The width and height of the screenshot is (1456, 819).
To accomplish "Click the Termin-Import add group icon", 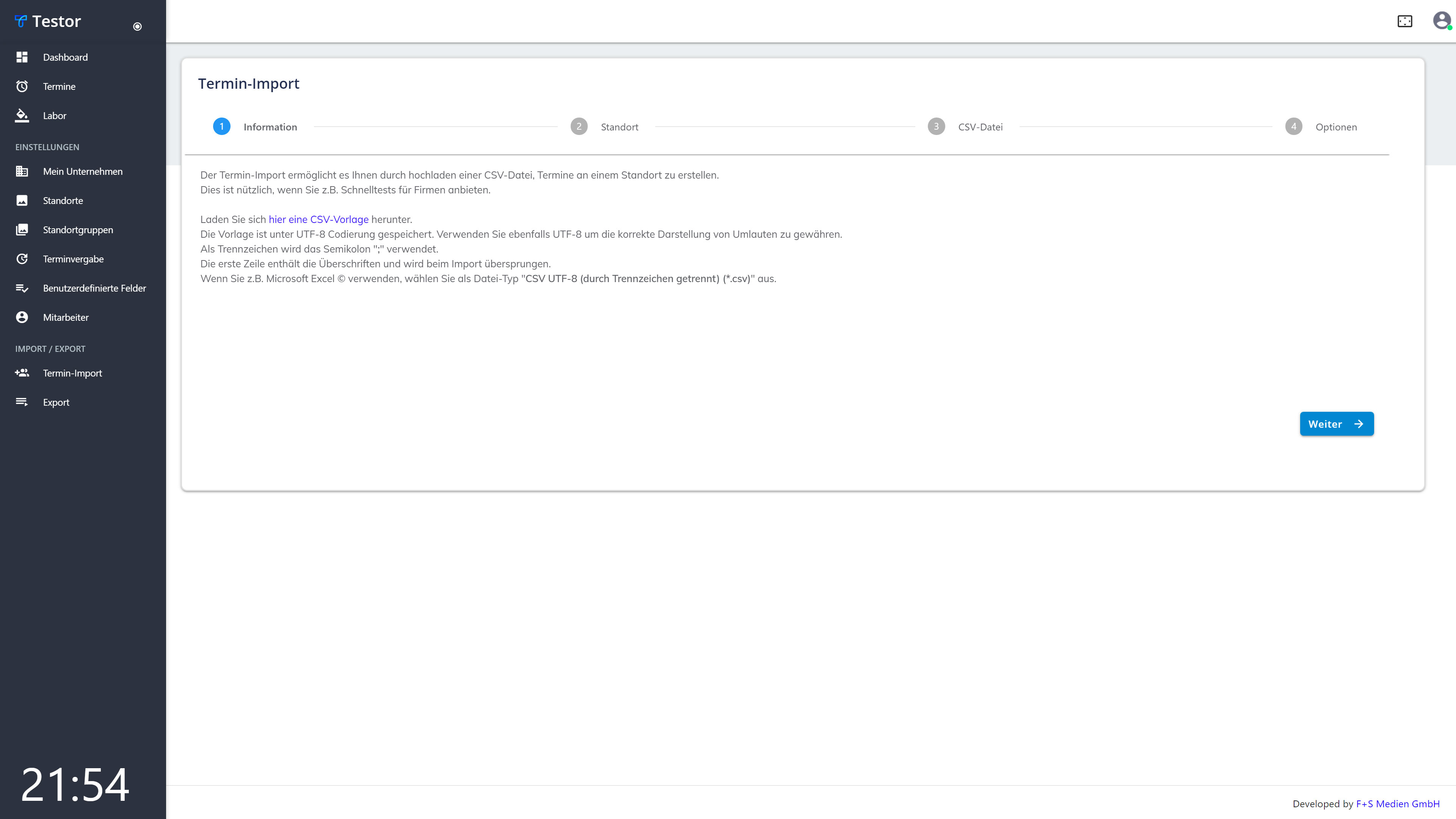I will click(x=22, y=373).
